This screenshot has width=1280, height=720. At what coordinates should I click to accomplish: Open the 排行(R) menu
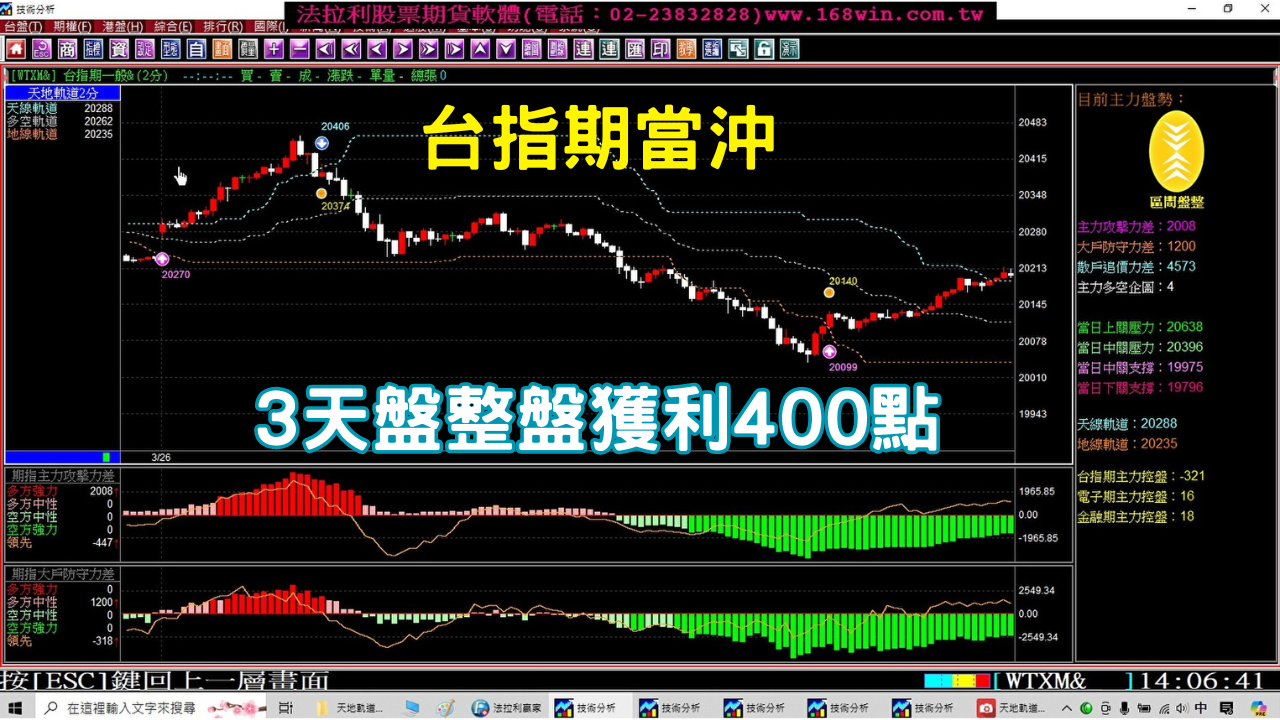coord(222,27)
